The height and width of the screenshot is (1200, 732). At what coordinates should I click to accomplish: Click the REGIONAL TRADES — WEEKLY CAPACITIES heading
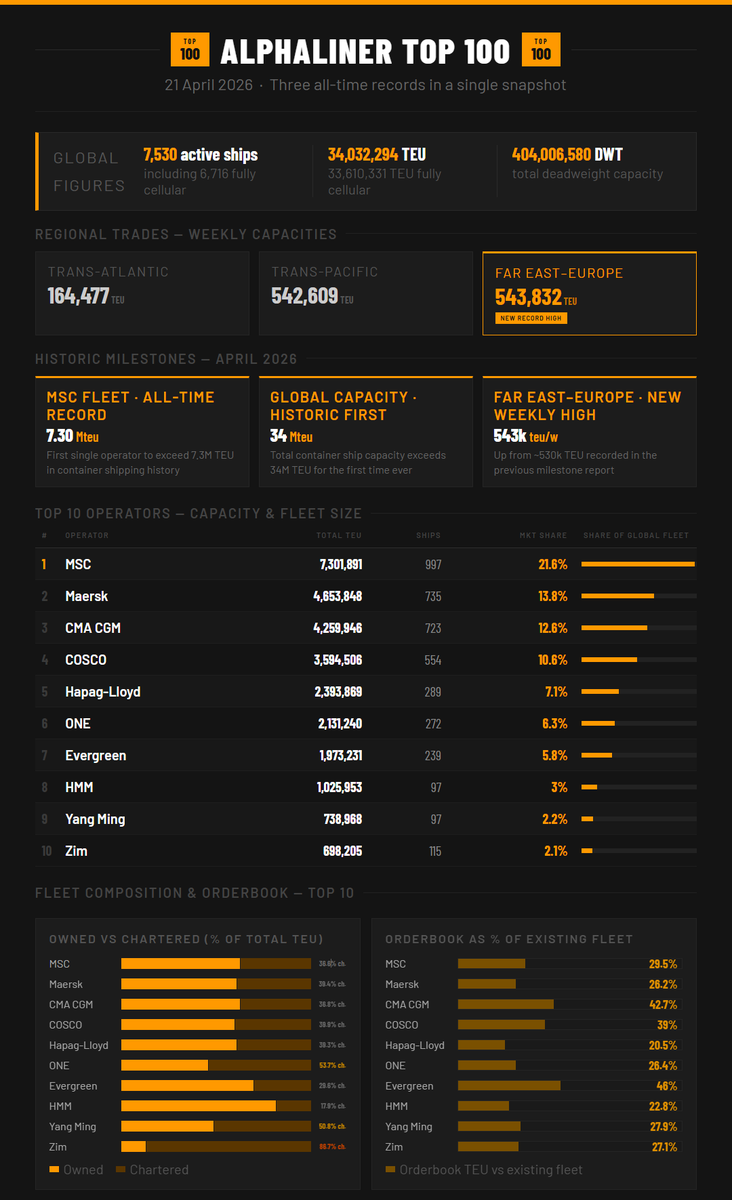186,235
